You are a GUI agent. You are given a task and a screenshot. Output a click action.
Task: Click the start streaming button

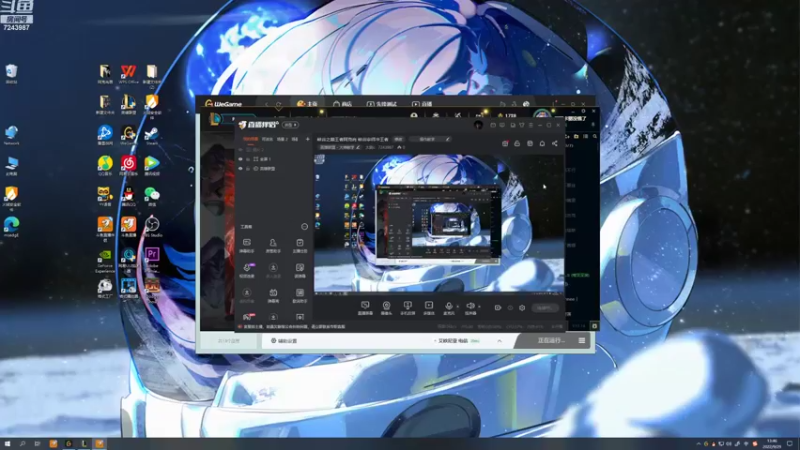click(545, 308)
